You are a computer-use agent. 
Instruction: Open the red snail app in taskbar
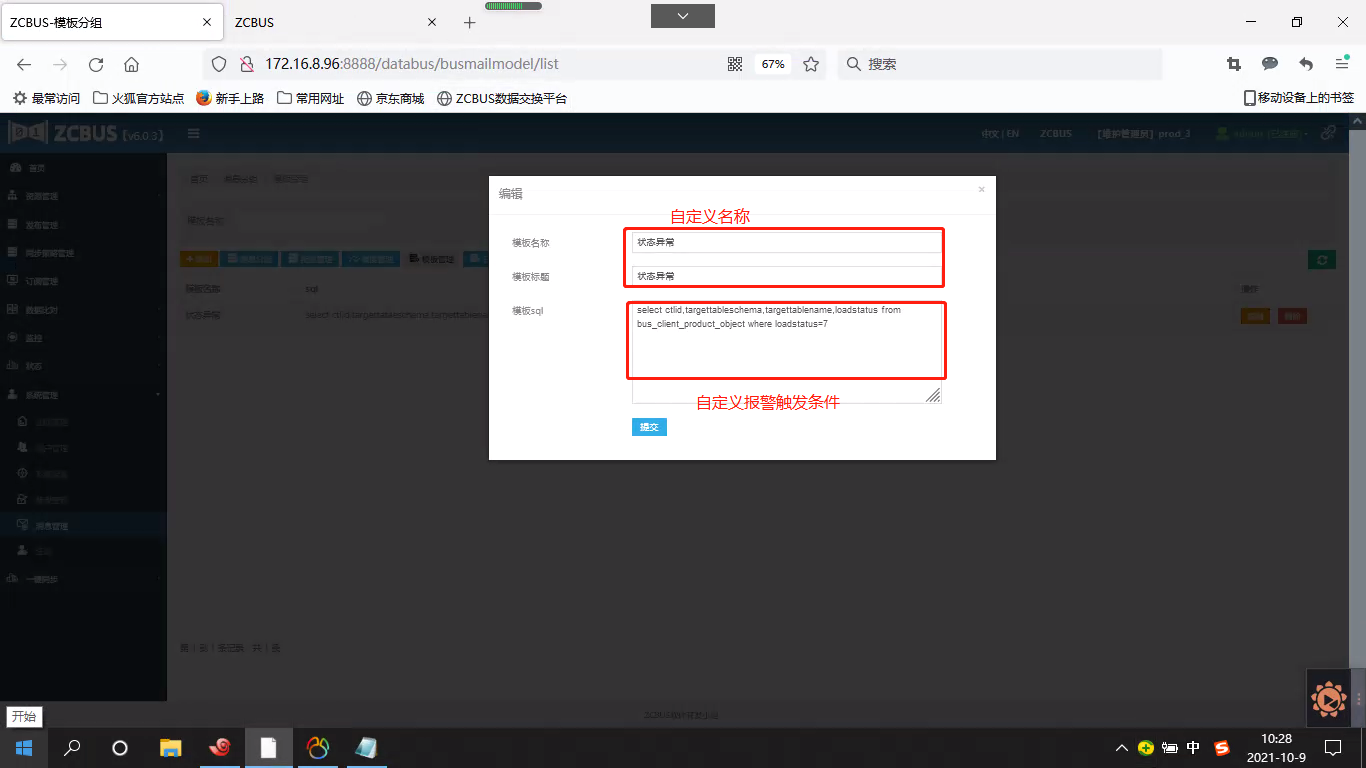point(220,747)
